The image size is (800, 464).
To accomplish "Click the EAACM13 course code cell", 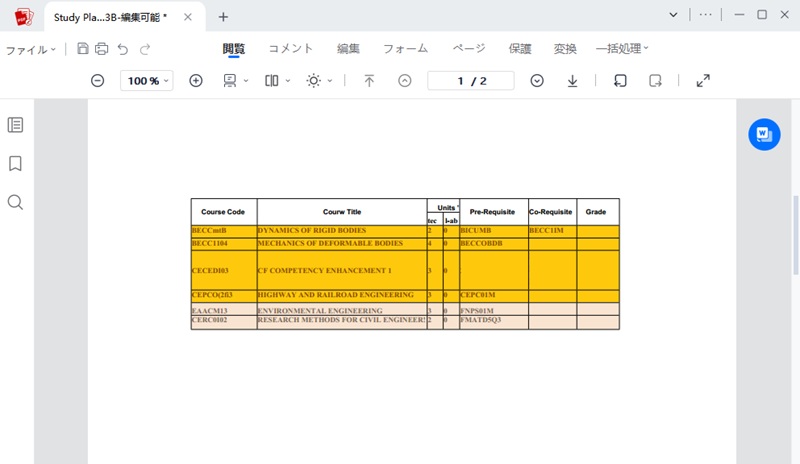I will point(223,310).
